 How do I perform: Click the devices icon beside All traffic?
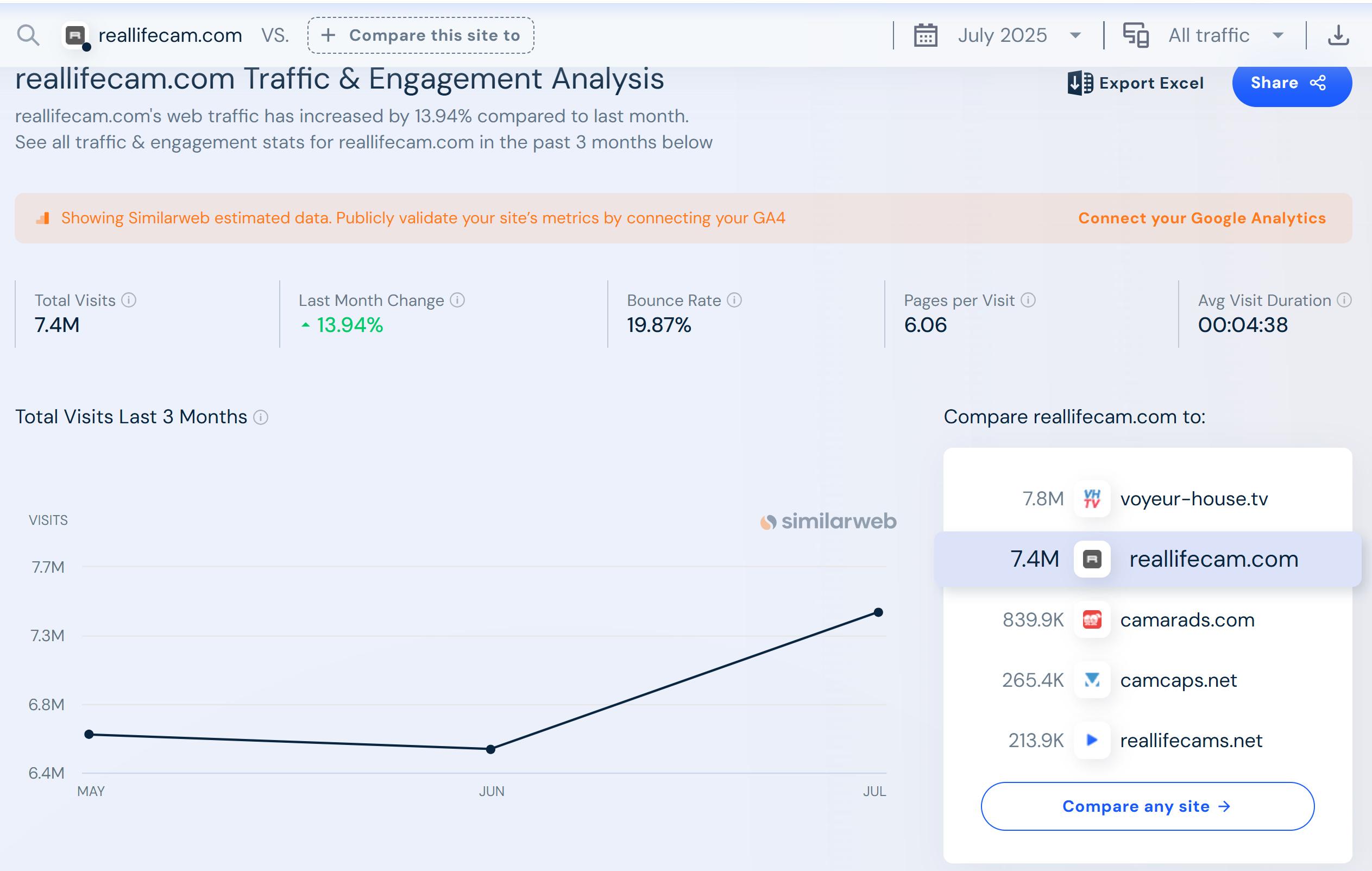coord(1135,35)
